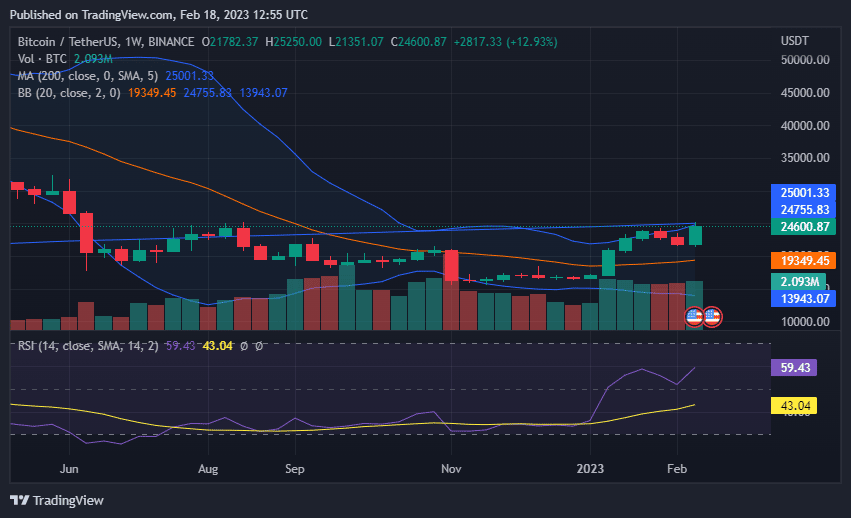
Task: Click the green 24600.87 last price label
Action: 805,227
